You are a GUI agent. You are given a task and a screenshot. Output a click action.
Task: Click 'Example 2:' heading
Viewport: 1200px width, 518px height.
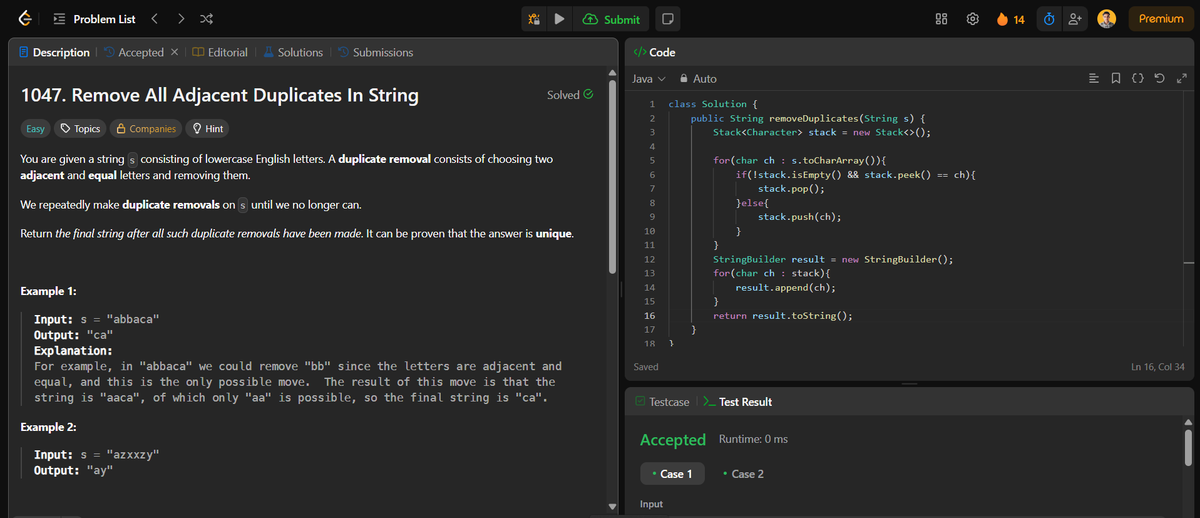tap(49, 427)
